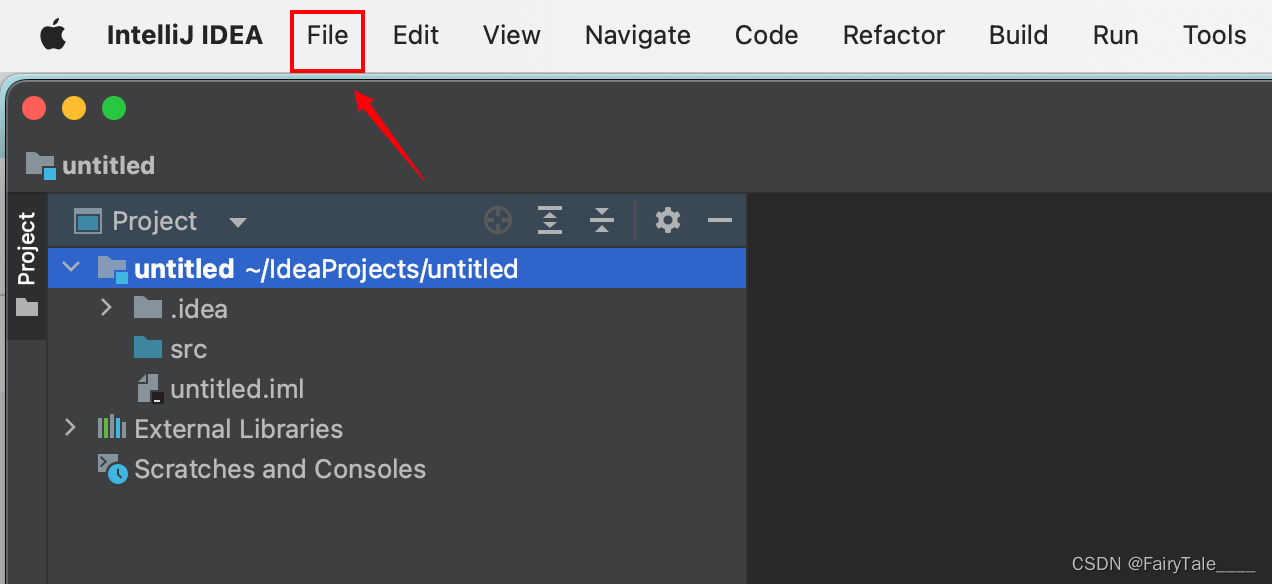
Task: Click the Scratches and Consoles icon
Action: 113,468
